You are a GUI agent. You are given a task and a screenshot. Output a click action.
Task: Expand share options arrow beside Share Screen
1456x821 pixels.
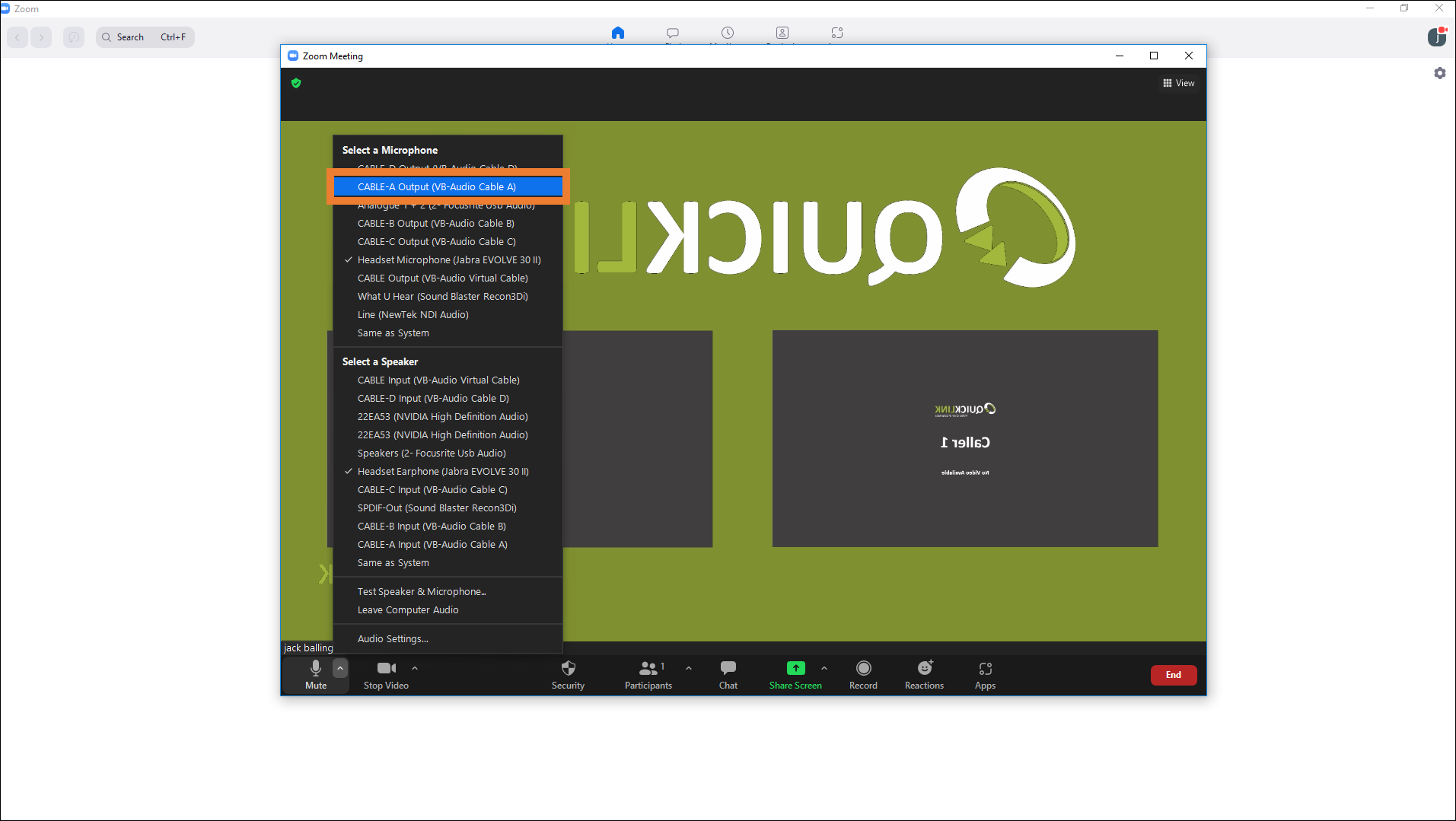coord(824,668)
